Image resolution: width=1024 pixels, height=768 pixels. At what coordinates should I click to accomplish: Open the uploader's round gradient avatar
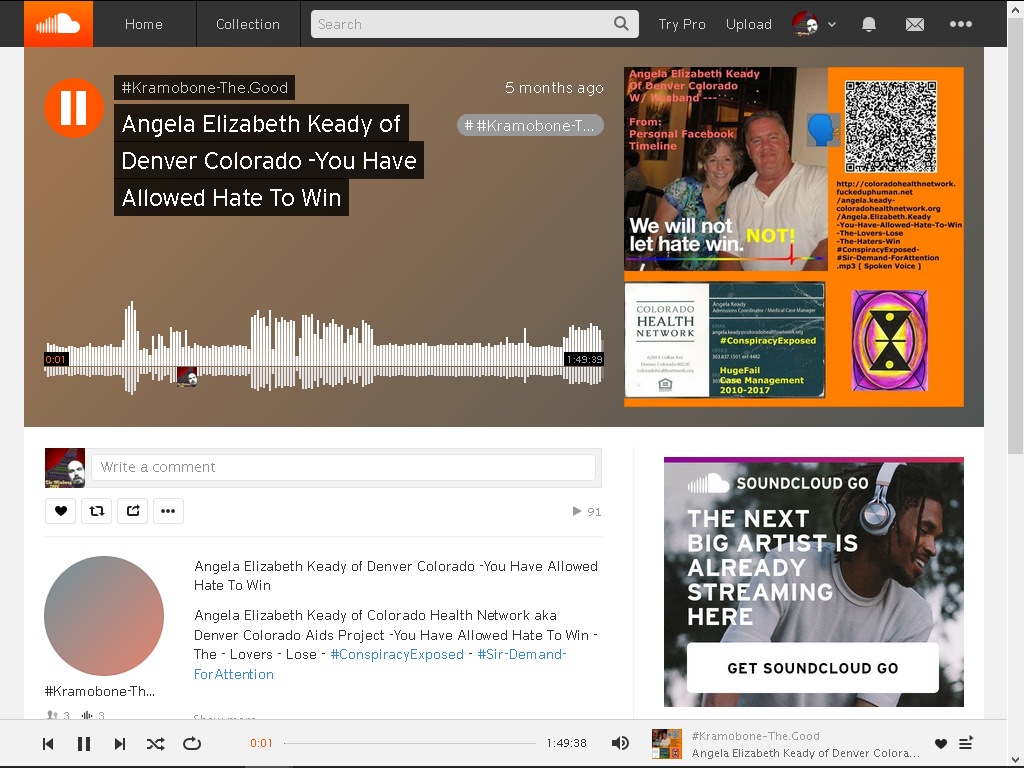click(x=104, y=616)
